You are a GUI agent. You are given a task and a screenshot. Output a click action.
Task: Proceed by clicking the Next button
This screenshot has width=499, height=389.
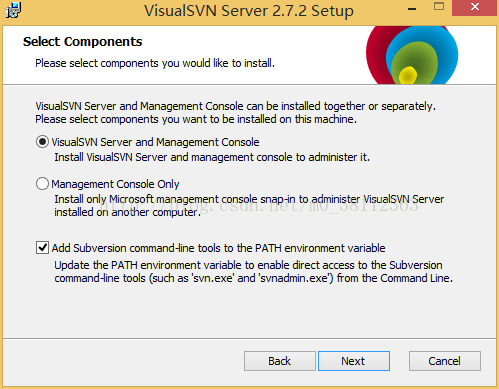tap(354, 361)
